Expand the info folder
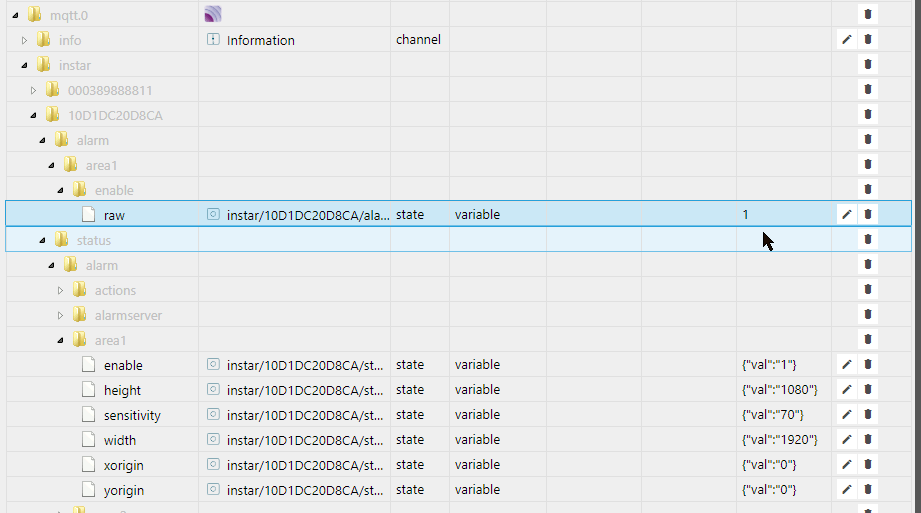 tap(26, 40)
